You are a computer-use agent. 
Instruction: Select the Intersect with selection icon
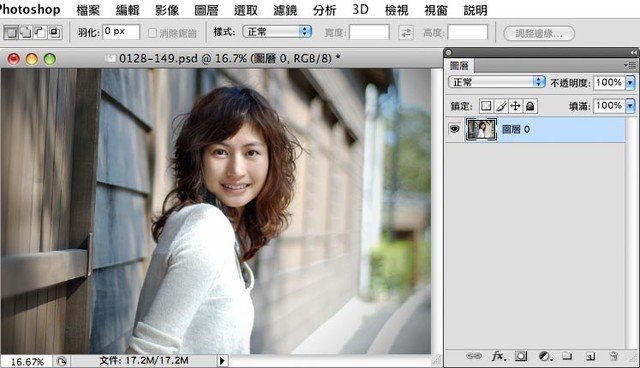(55, 32)
